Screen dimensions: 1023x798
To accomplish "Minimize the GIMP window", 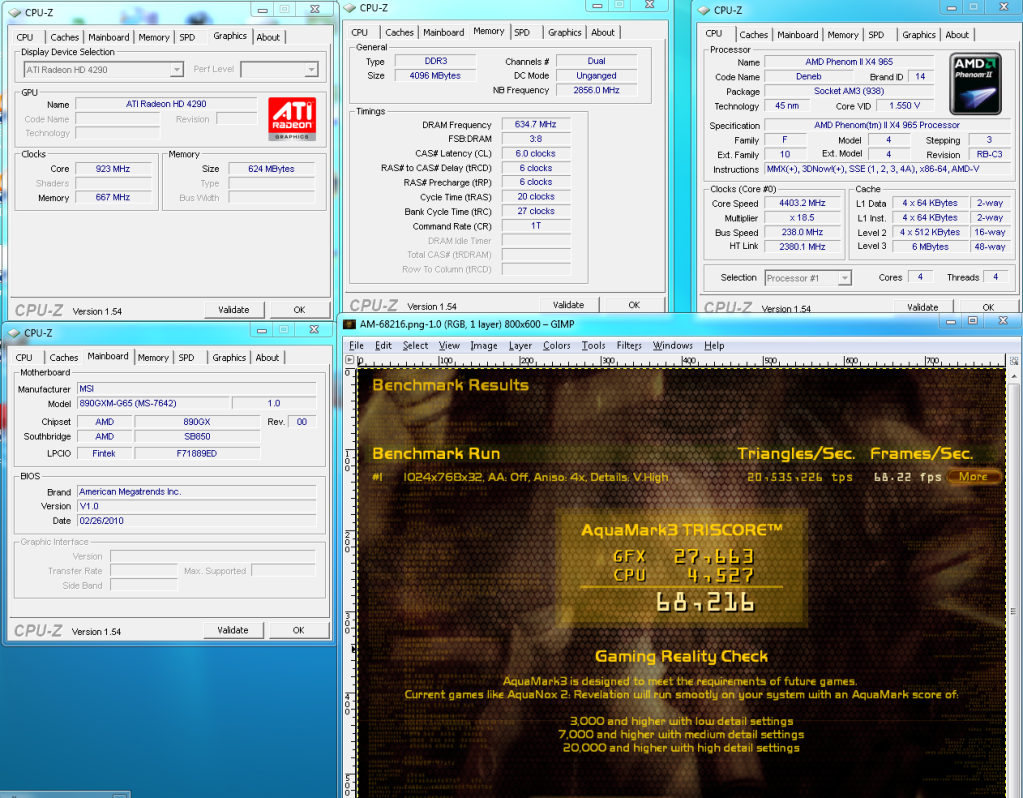I will pos(949,322).
